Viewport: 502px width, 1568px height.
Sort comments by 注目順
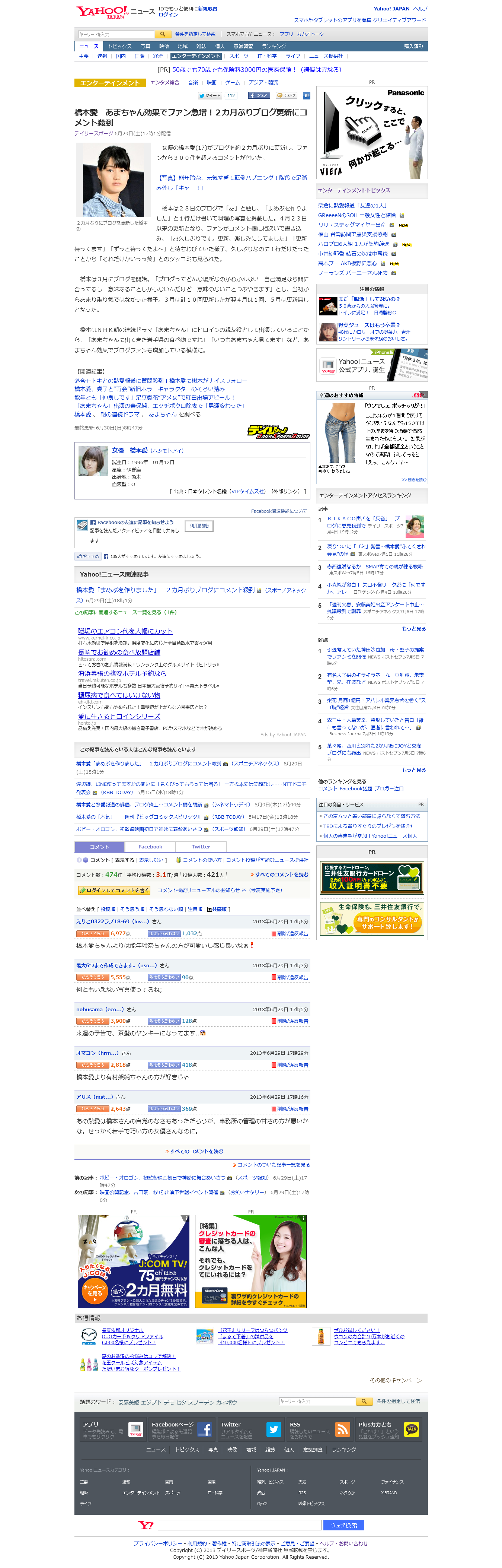click(x=195, y=909)
